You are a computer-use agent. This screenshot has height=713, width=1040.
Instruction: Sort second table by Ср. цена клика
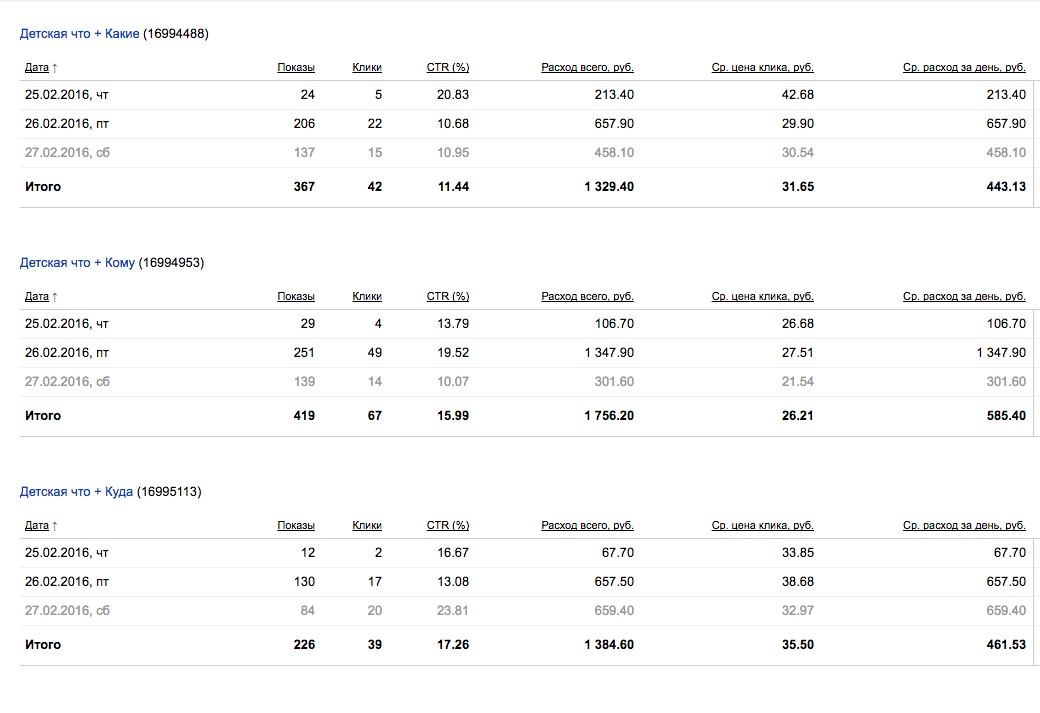tap(763, 296)
